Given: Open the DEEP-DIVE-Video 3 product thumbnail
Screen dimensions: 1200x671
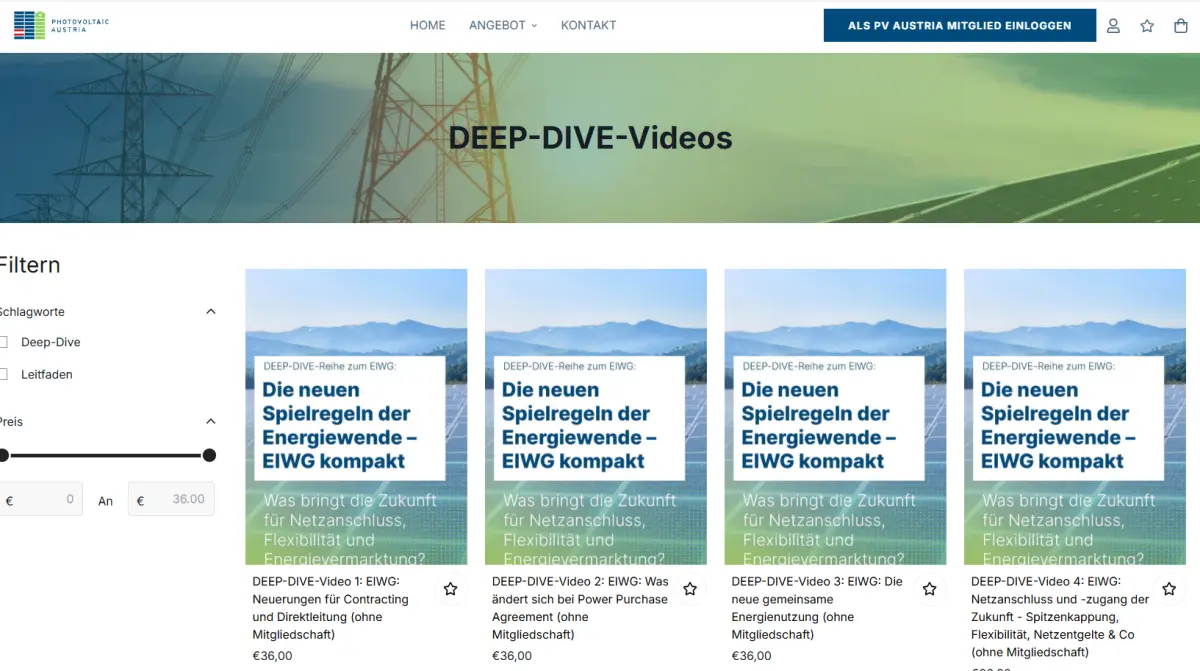Looking at the screenshot, I should 835,417.
